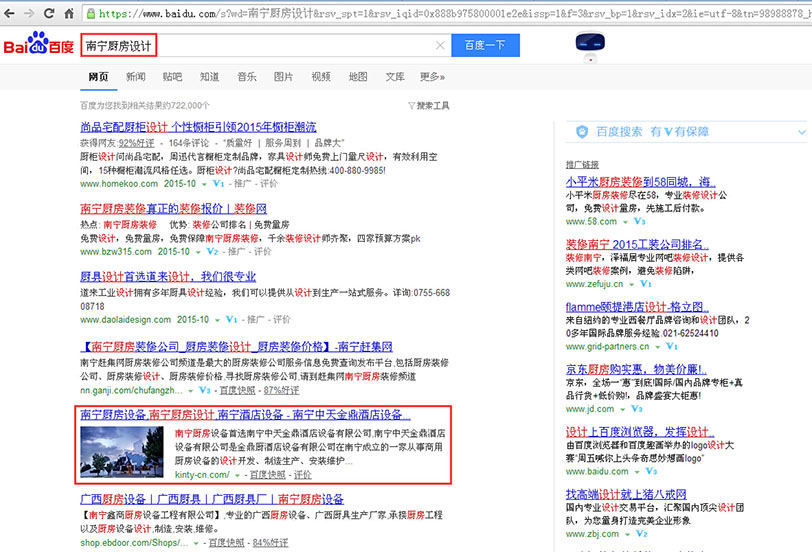Expand the arrow after nn.ganji.com/chufangzh
The image size is (812, 552).
(191, 390)
